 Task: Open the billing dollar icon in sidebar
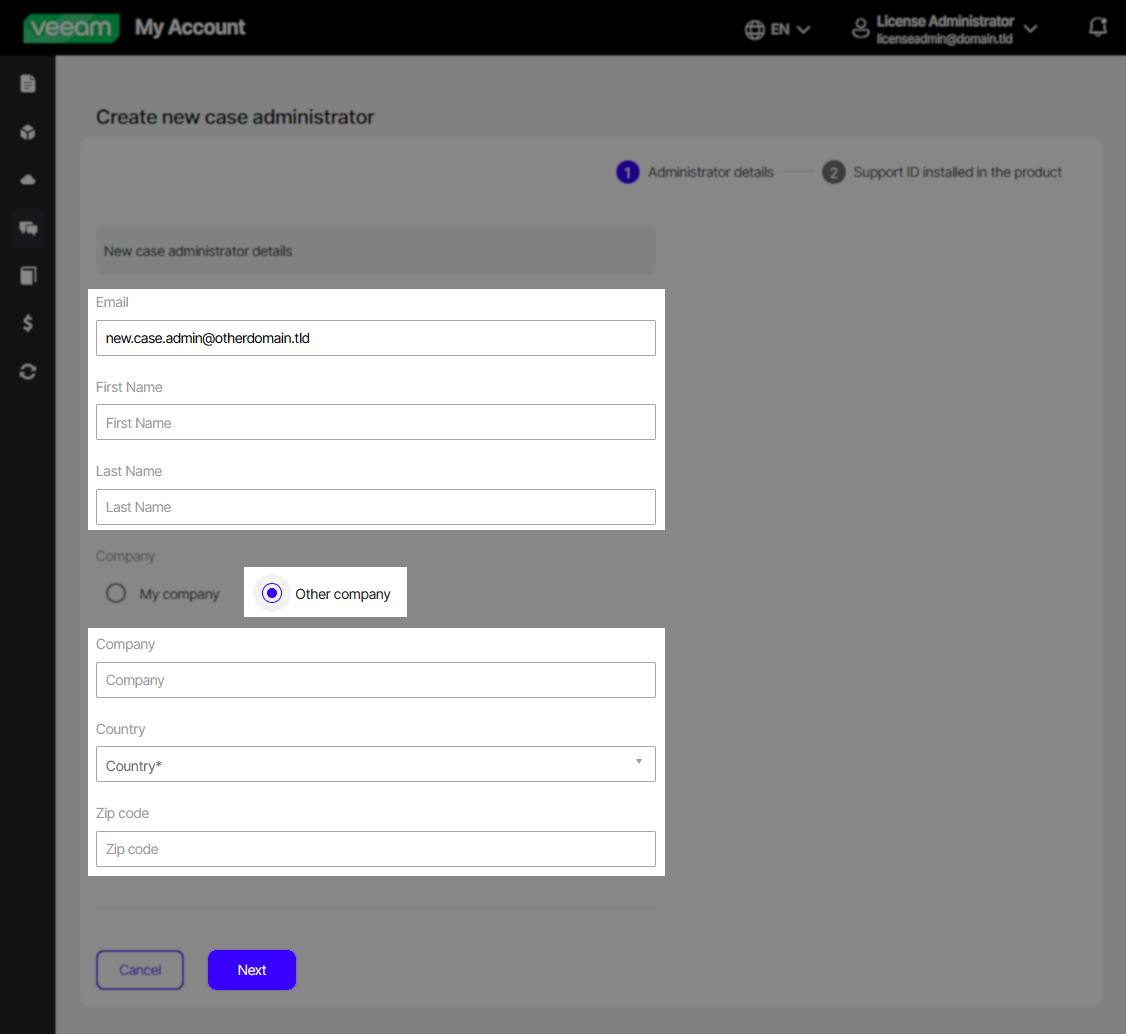coord(27,323)
